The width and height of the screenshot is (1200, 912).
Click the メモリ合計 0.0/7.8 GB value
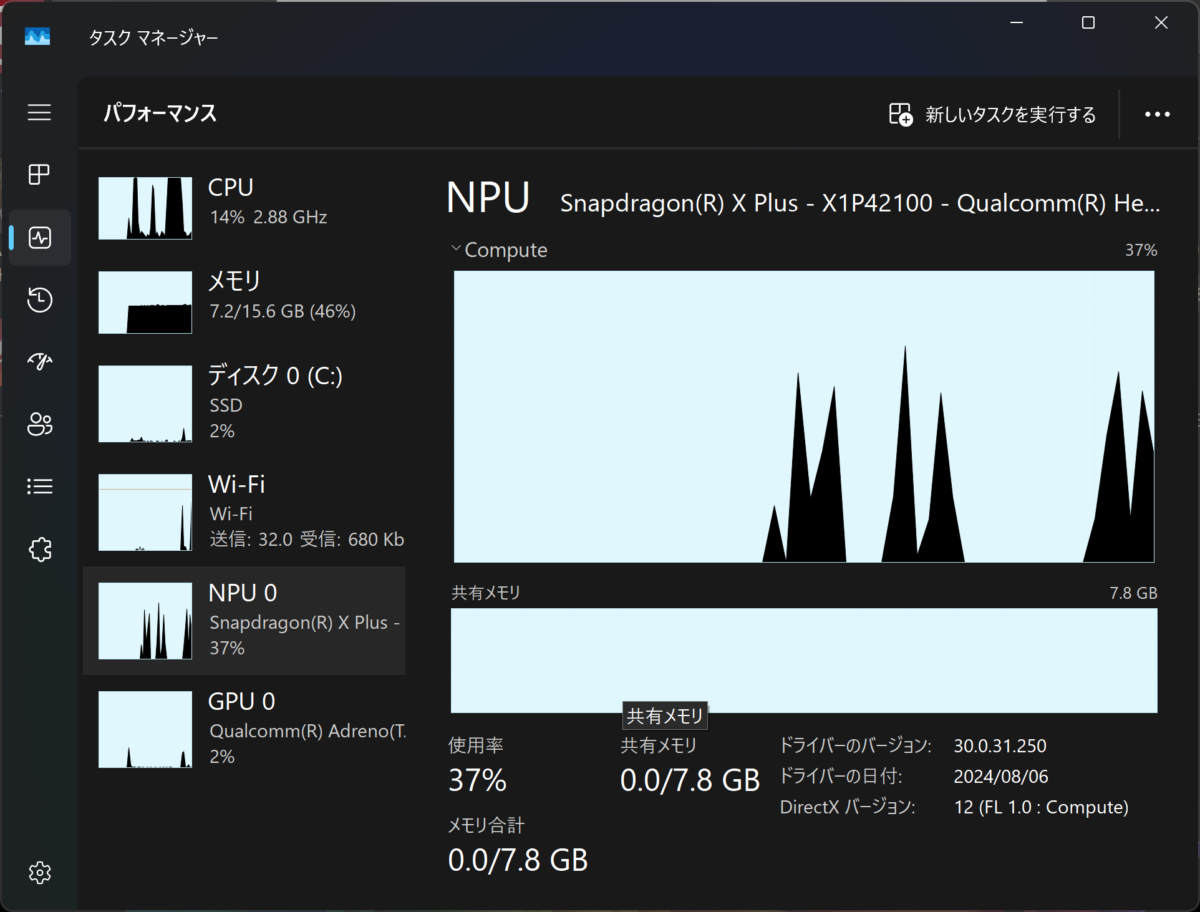(x=517, y=859)
